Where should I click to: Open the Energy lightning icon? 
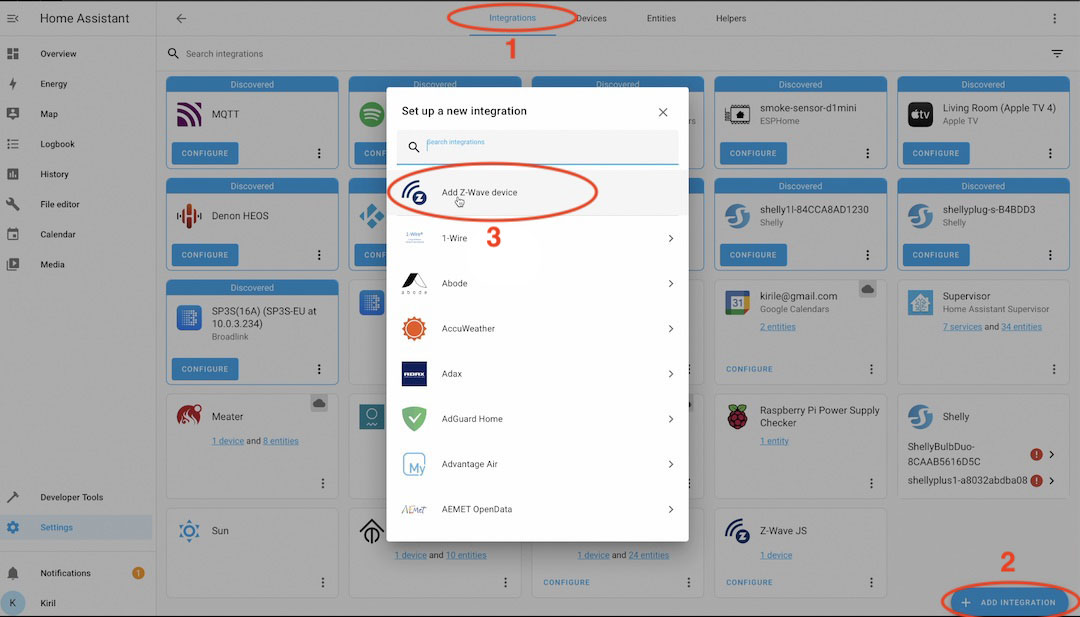(13, 84)
